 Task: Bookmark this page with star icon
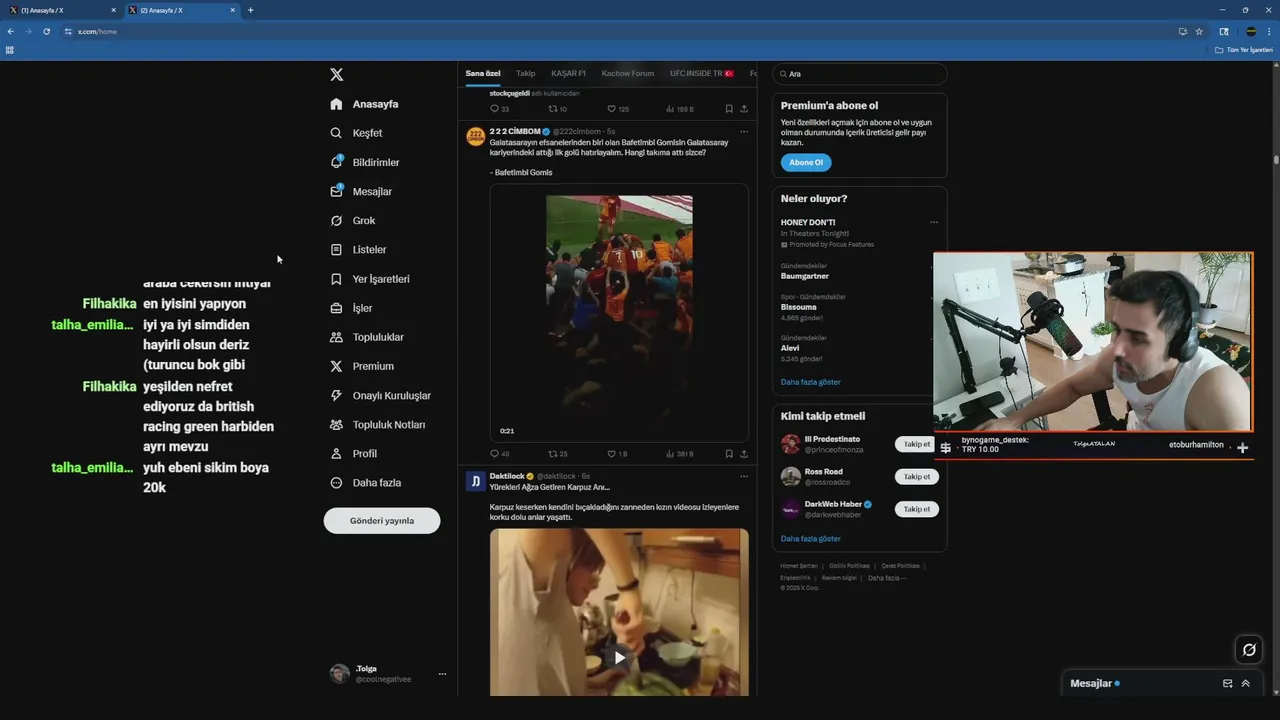tap(1199, 31)
